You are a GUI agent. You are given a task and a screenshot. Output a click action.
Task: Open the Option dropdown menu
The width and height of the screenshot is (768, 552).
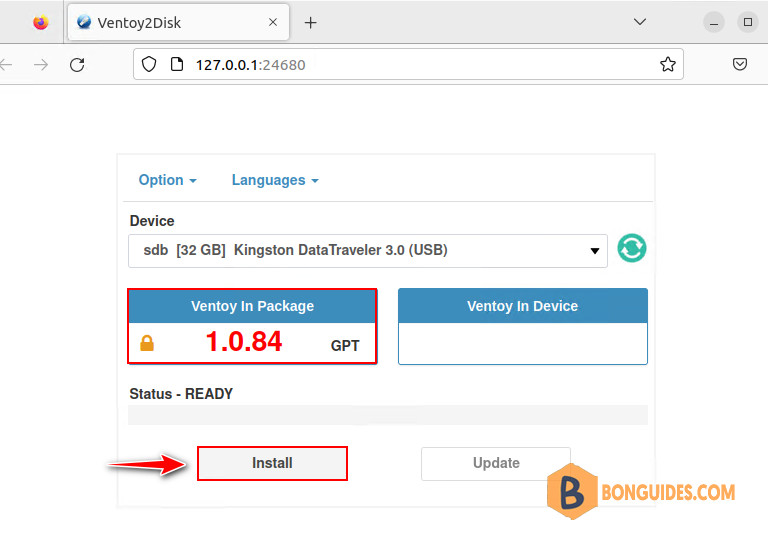tap(168, 180)
